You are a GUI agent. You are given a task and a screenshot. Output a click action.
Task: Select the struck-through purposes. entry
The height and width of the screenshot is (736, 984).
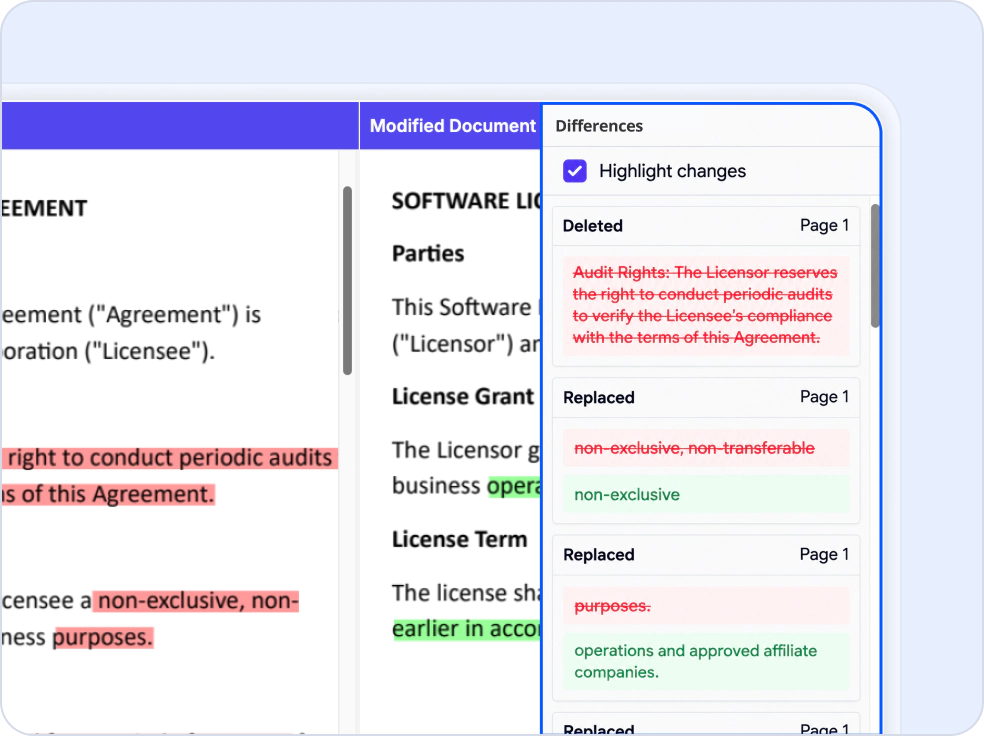[x=705, y=605]
